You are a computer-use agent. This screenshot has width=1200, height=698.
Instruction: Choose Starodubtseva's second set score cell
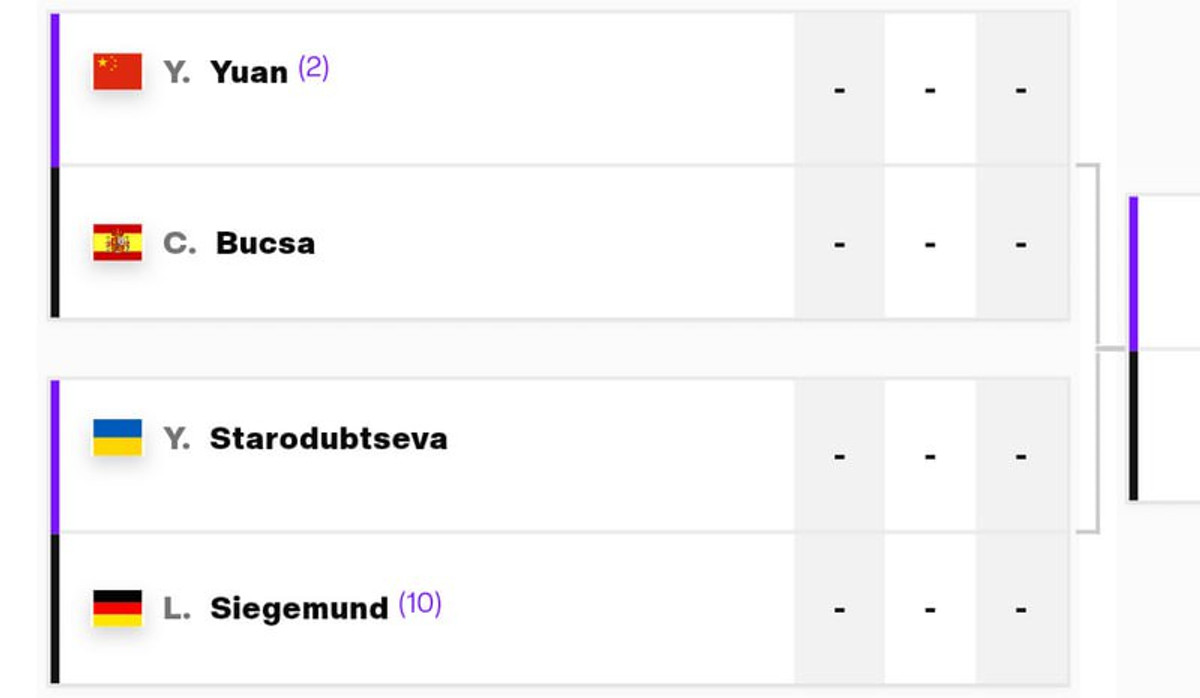(930, 456)
